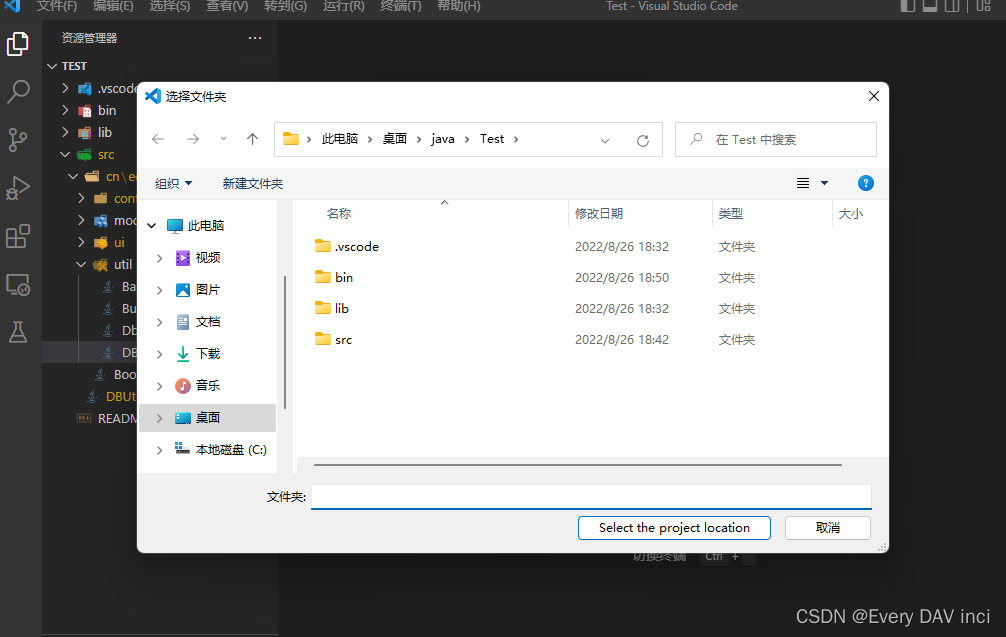Open recent locations dropdown arrow
This screenshot has height=637, width=1006.
[223, 139]
